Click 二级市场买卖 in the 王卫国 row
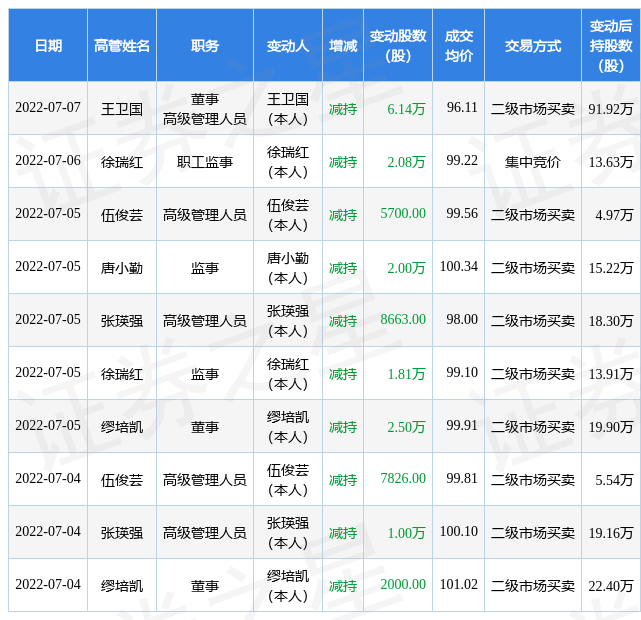 pos(533,109)
